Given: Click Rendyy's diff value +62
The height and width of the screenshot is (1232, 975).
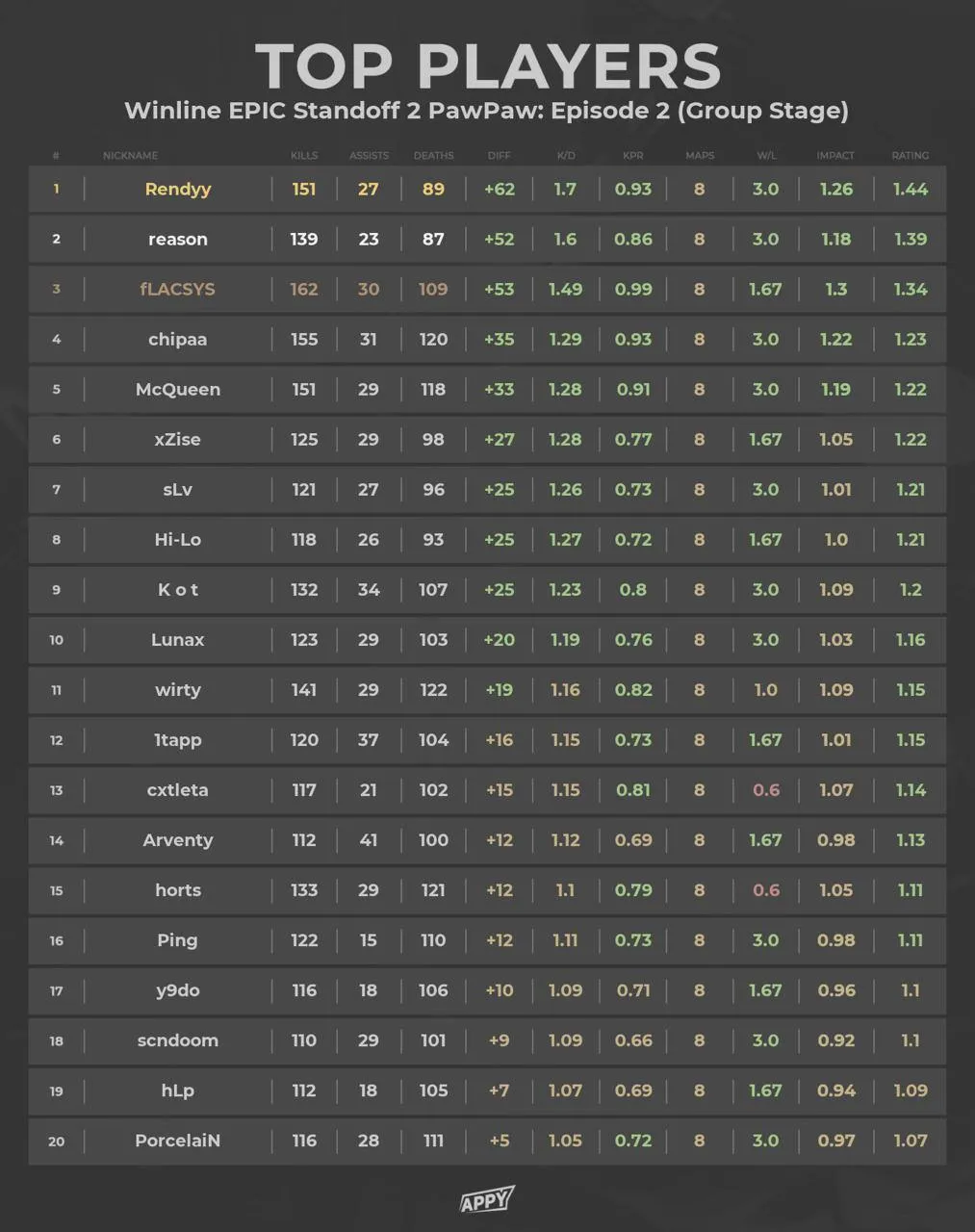Looking at the screenshot, I should (x=500, y=190).
